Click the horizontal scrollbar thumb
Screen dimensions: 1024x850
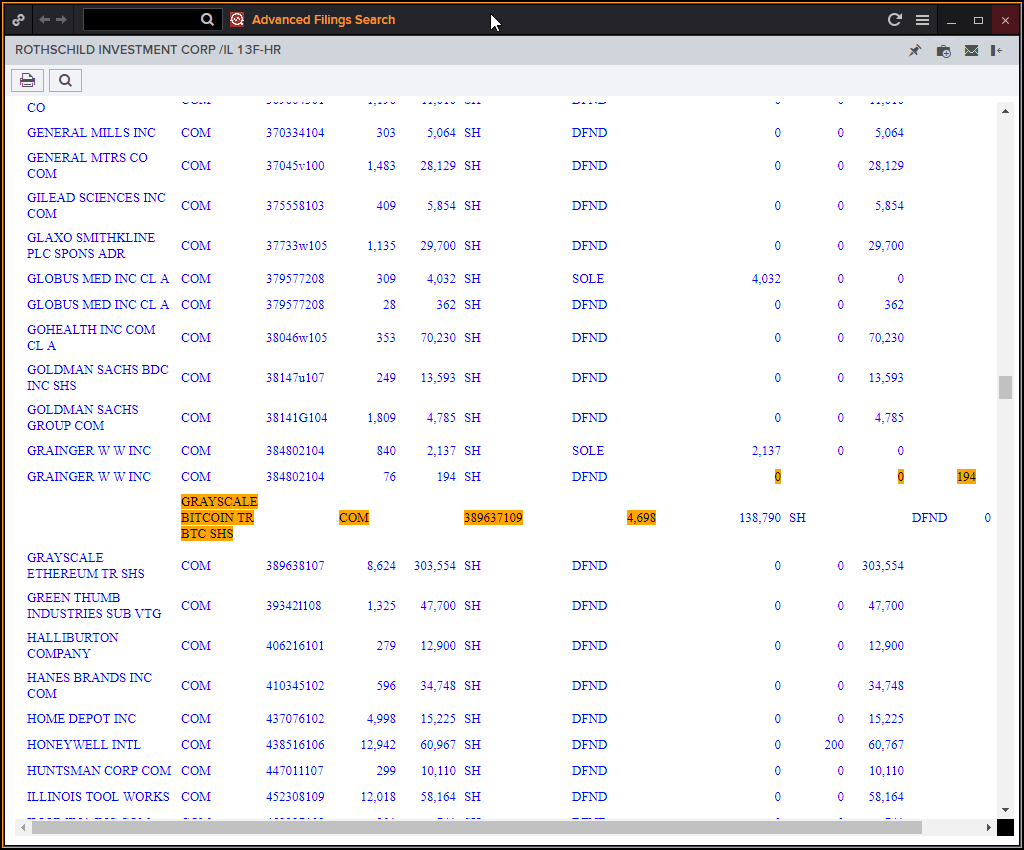click(477, 828)
